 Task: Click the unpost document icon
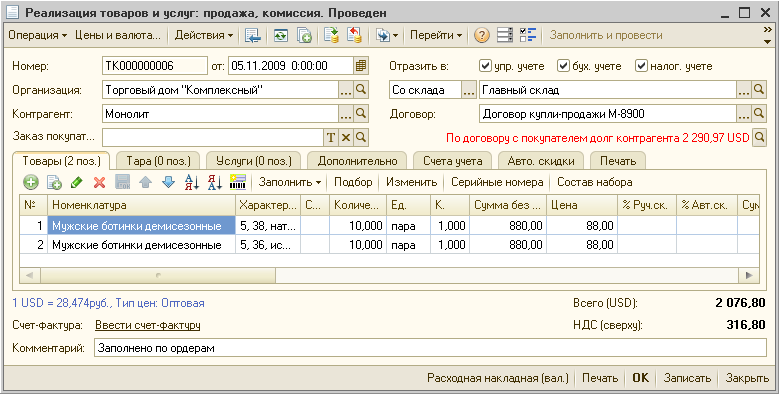click(x=354, y=35)
